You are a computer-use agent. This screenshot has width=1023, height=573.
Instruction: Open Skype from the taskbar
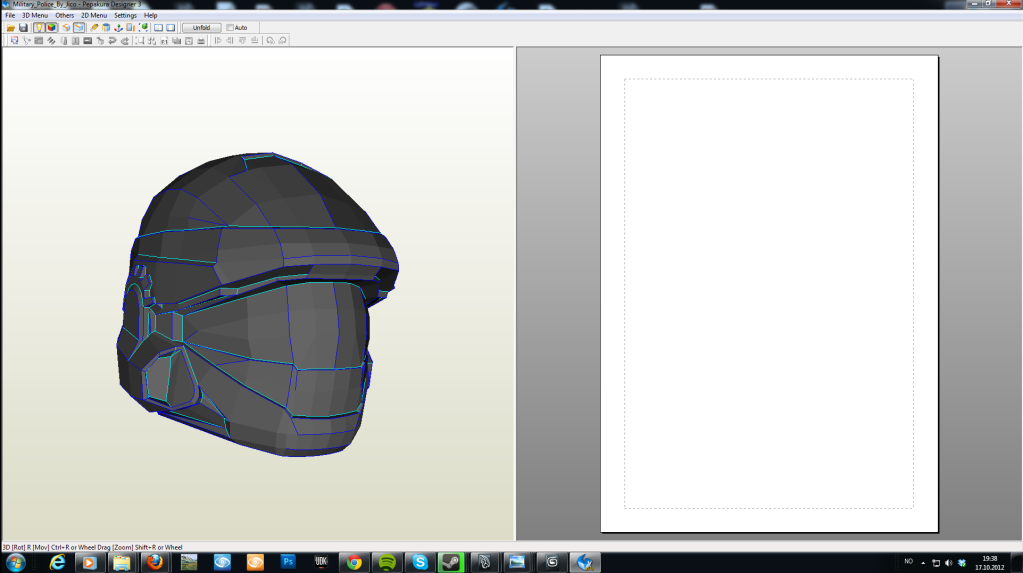[420, 562]
